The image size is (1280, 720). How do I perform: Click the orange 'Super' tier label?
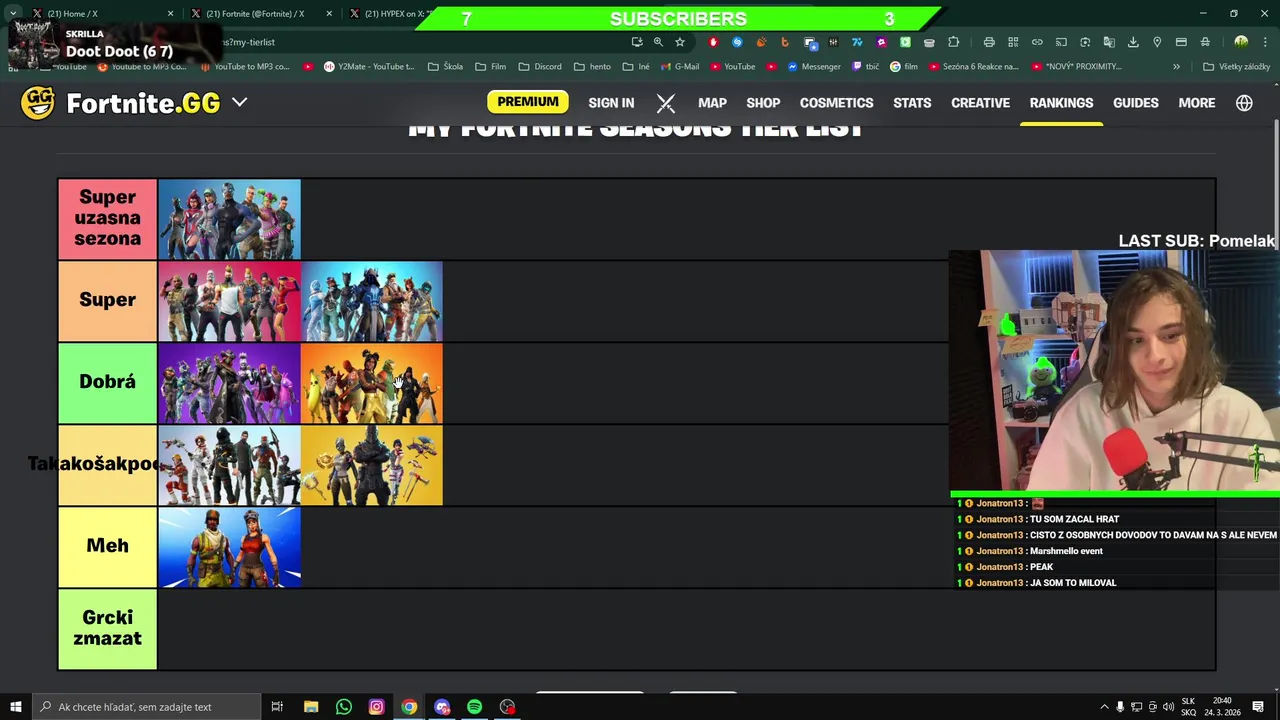[x=107, y=301]
